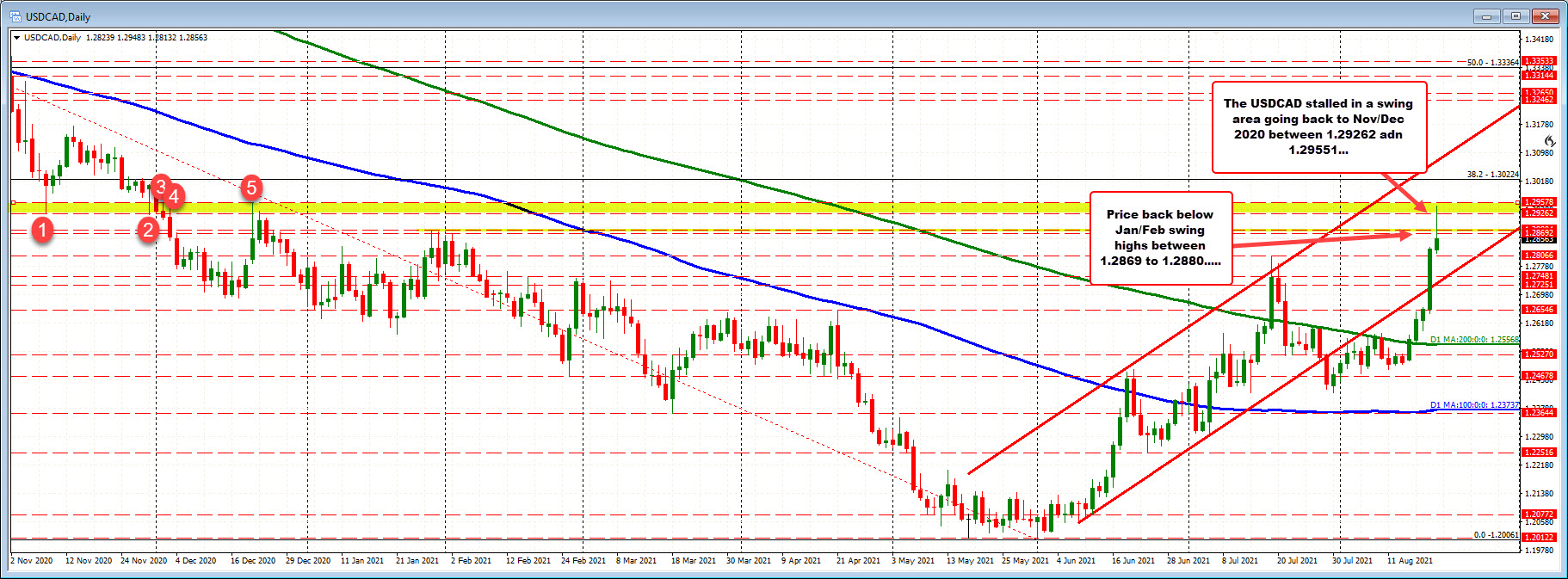Minimize the USDCAD chart window
Screen dimensions: 1568x579
pos(1488,16)
